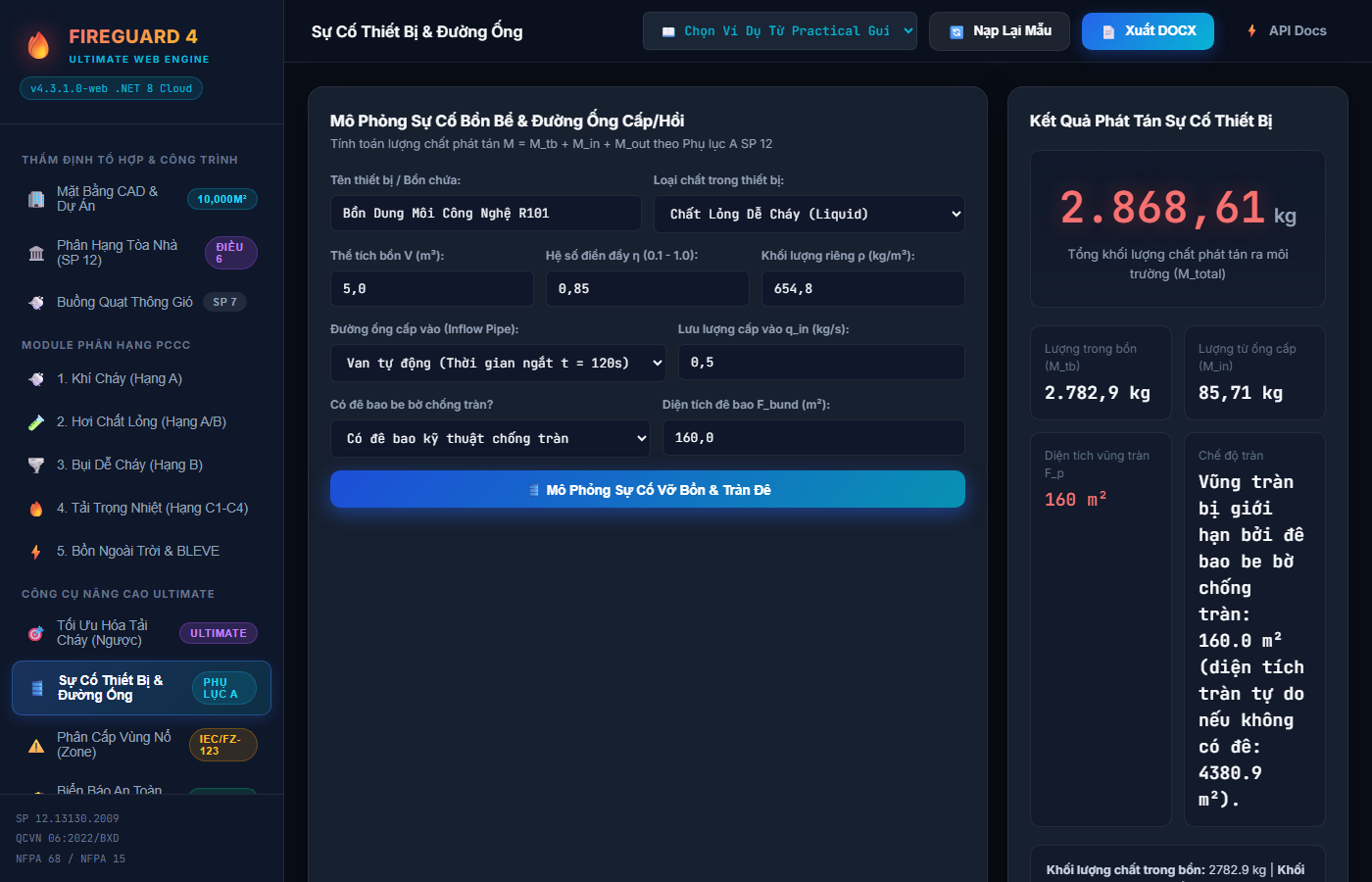Open Mặt Bằng CAD & Dự Án menu
The width and height of the screenshot is (1372, 882).
[141, 199]
